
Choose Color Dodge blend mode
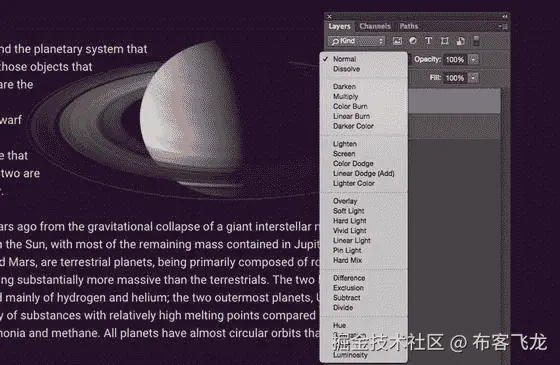(364, 164)
